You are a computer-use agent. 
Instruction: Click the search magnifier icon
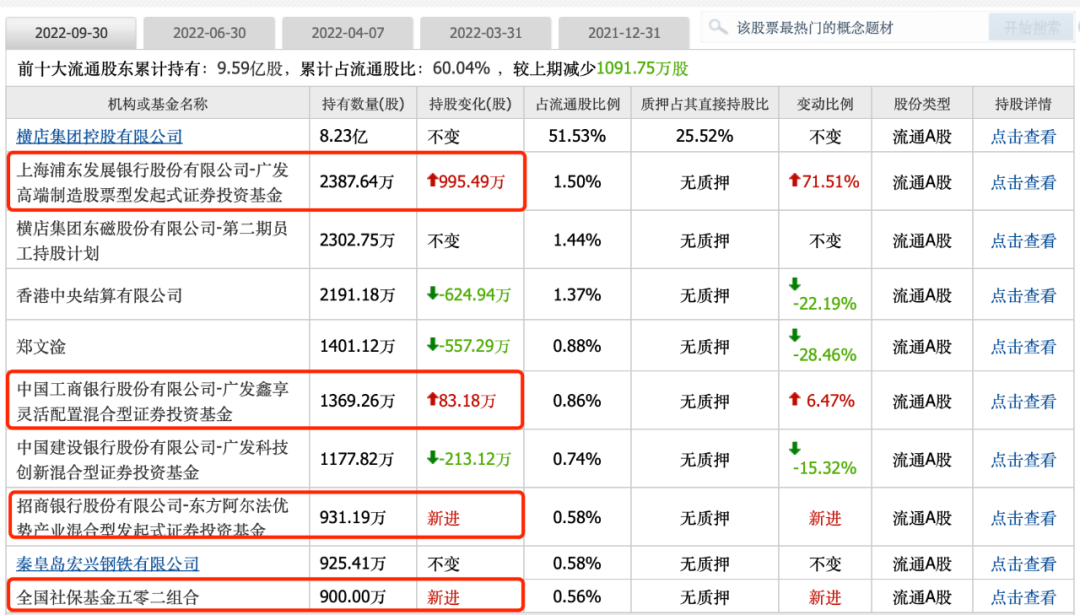(x=718, y=28)
